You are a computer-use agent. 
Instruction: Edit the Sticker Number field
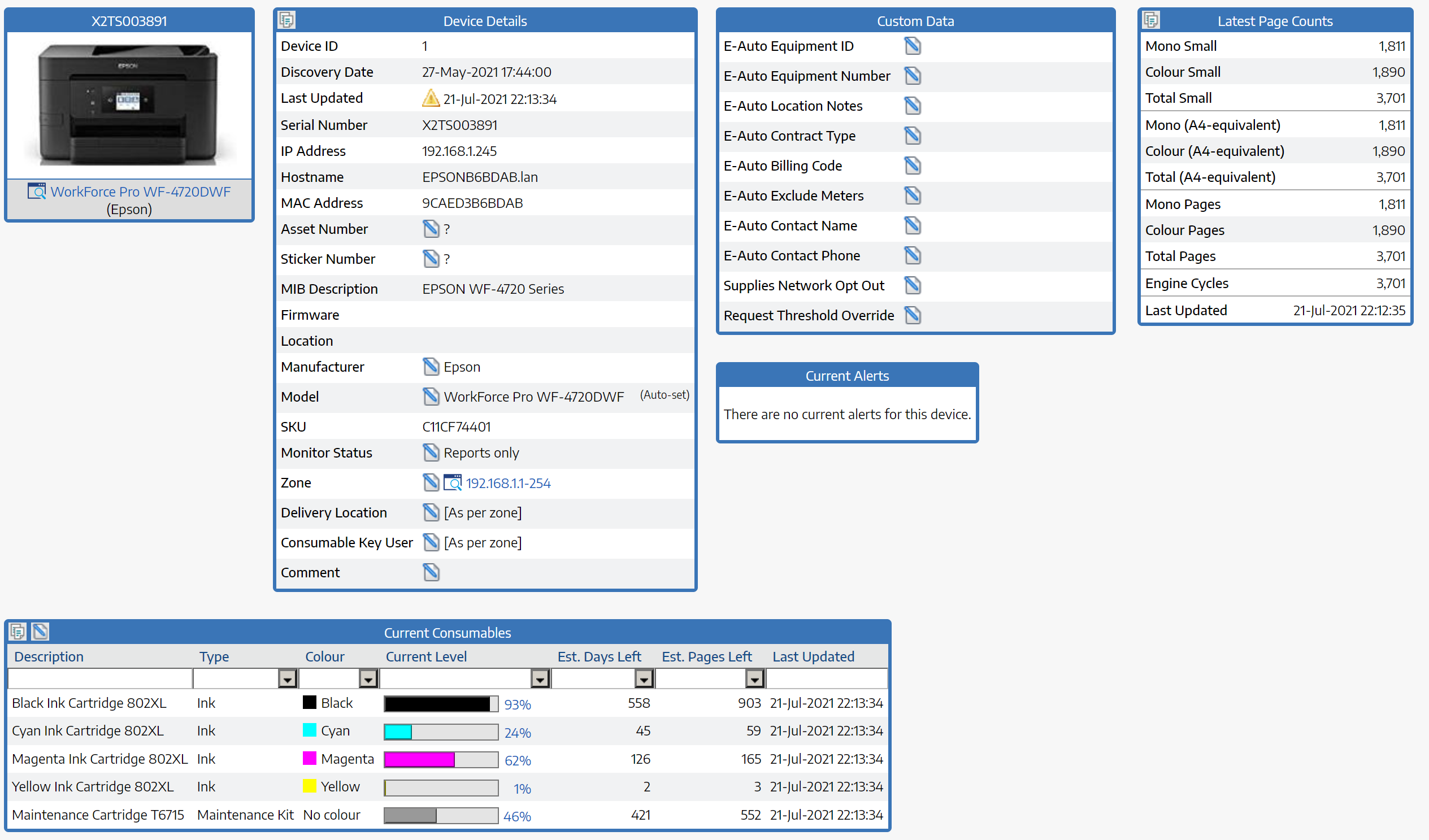pyautogui.click(x=431, y=259)
